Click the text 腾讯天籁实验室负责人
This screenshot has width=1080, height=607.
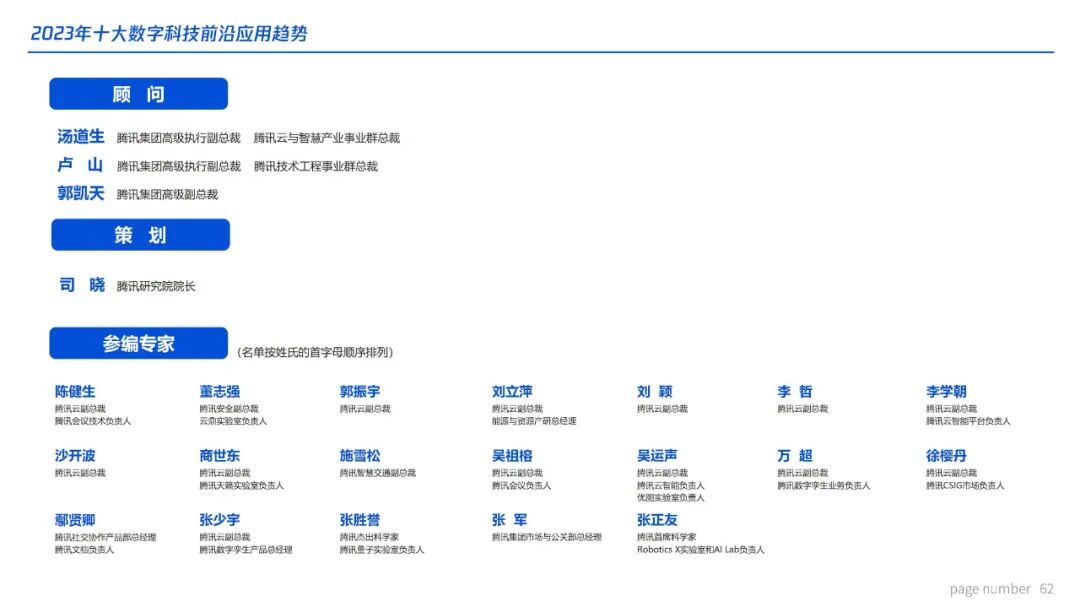(241, 486)
